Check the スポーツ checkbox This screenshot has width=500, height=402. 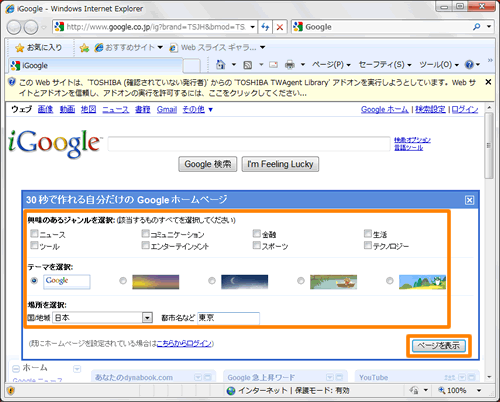pyautogui.click(x=257, y=245)
